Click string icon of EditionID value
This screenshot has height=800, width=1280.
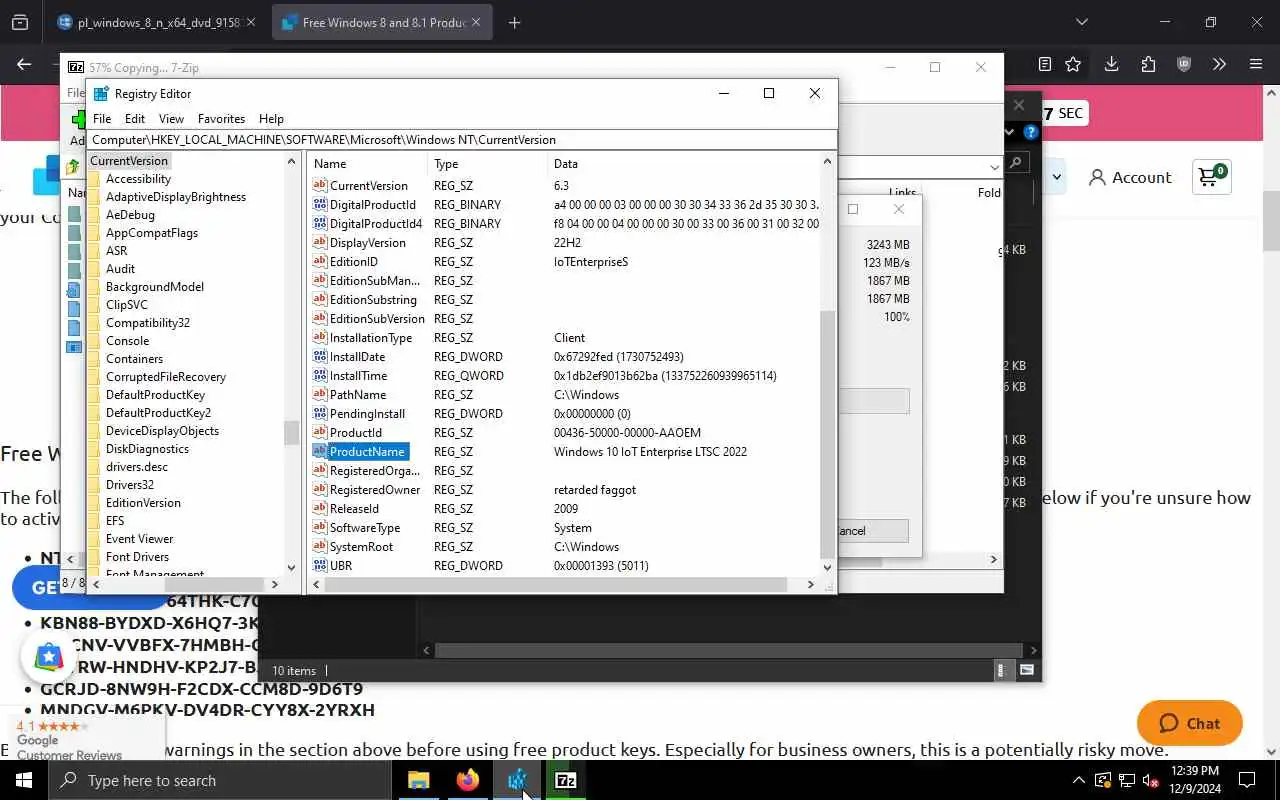click(x=320, y=261)
